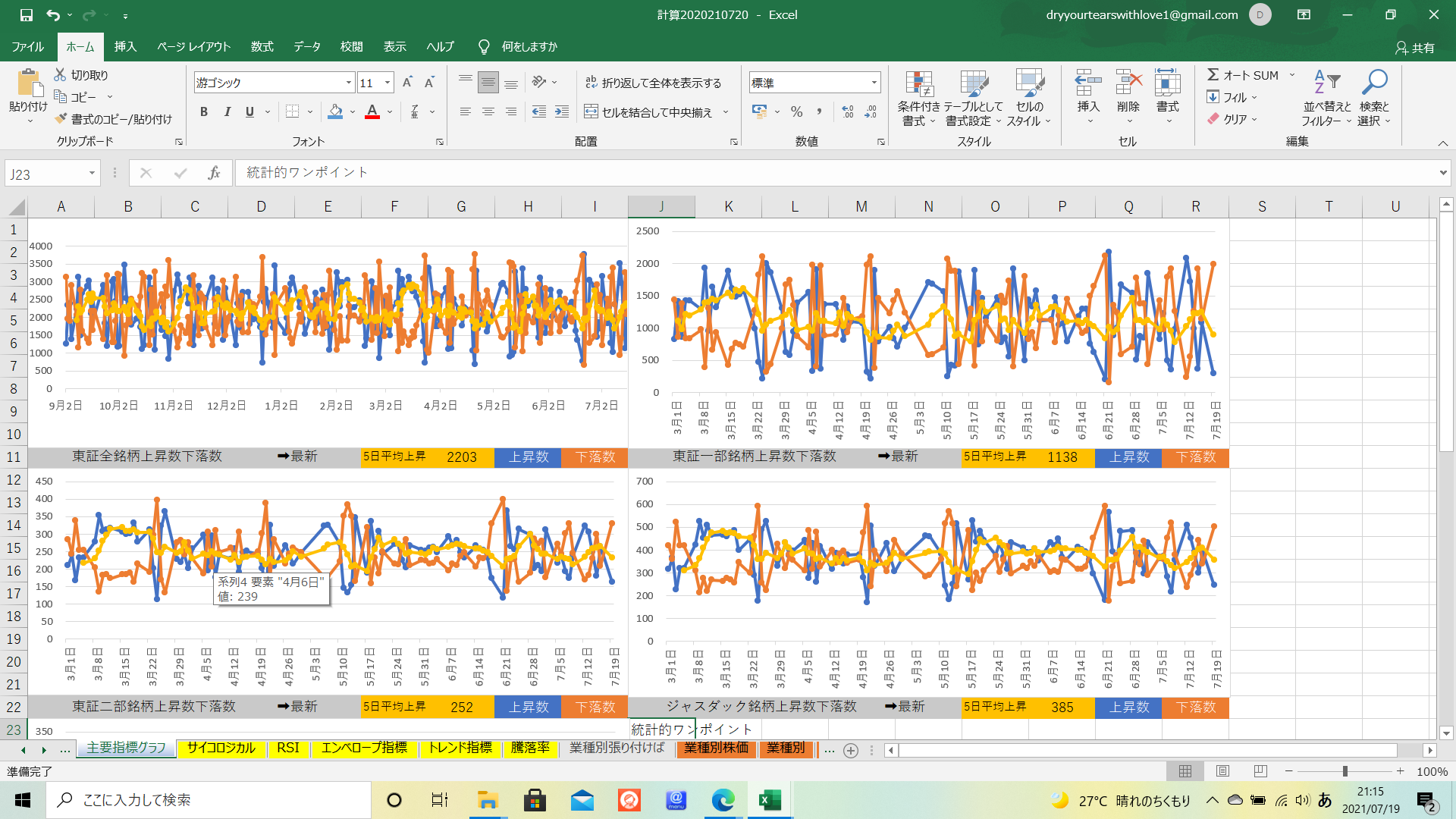Click the zoom slider handle

(1345, 771)
